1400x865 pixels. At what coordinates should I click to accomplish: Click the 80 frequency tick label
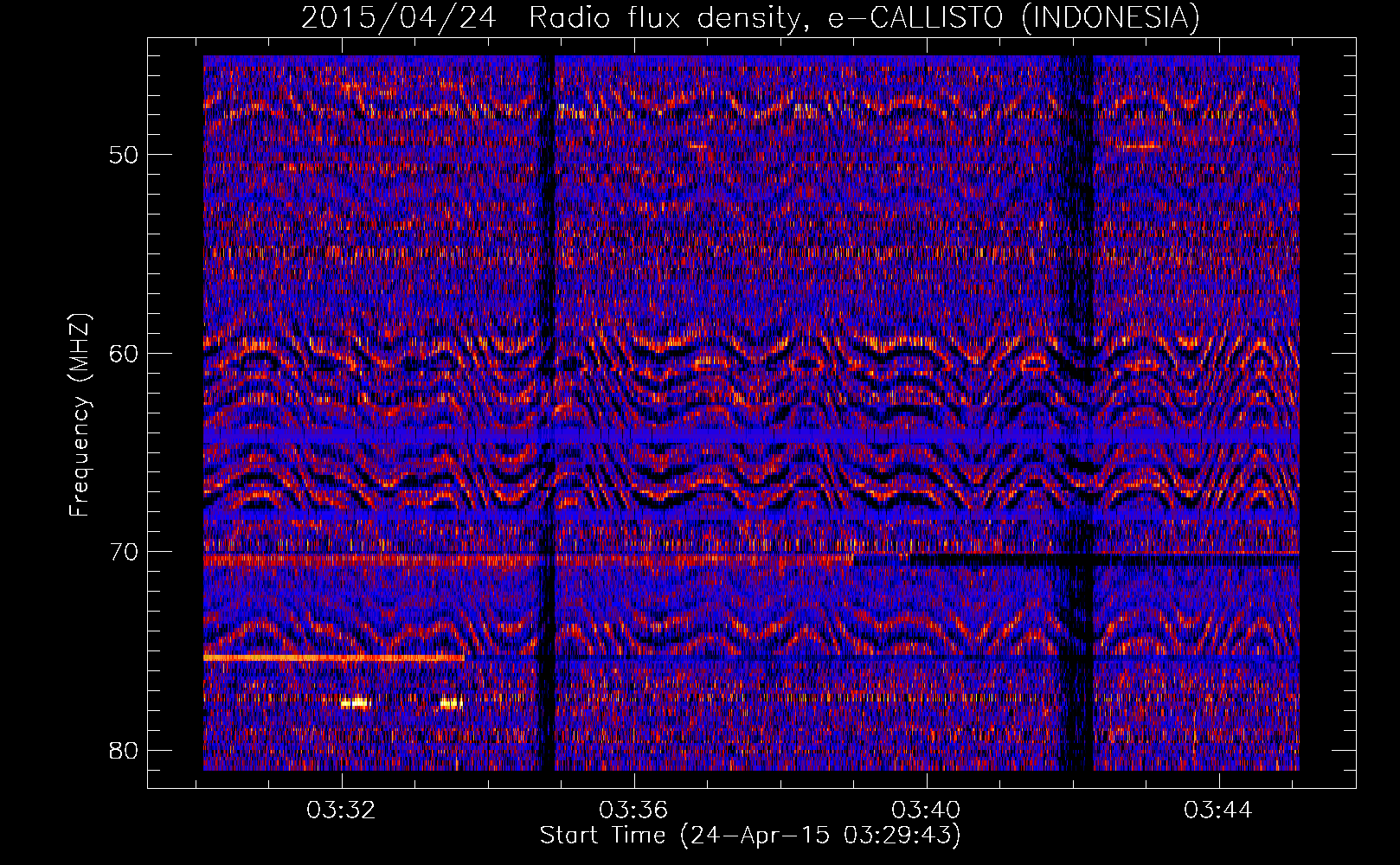tap(124, 750)
